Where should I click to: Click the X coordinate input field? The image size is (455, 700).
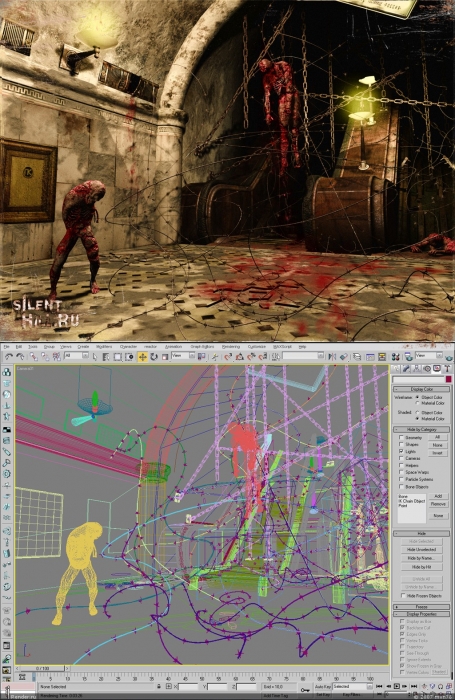pyautogui.click(x=188, y=686)
